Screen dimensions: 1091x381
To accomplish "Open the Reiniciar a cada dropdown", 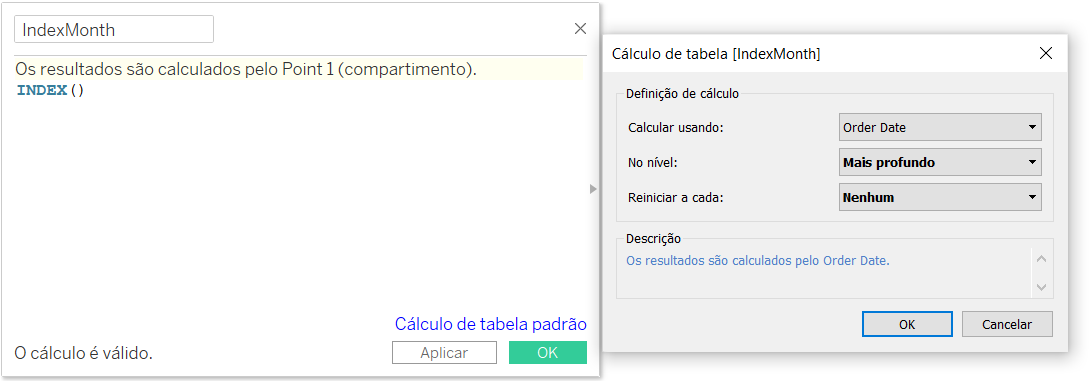I will coord(940,197).
